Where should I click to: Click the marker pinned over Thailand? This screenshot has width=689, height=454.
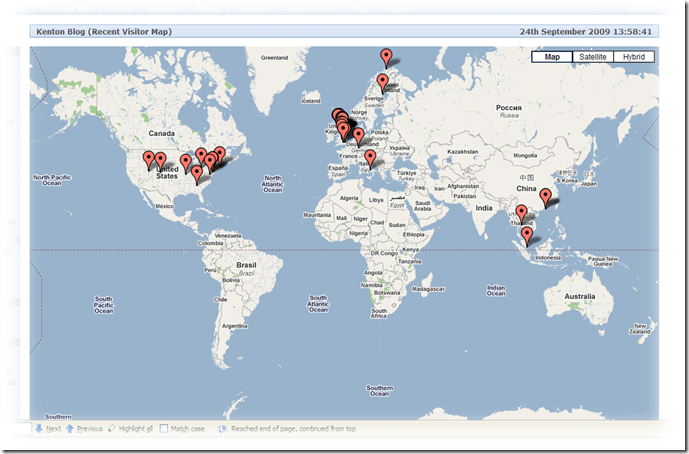point(522,214)
